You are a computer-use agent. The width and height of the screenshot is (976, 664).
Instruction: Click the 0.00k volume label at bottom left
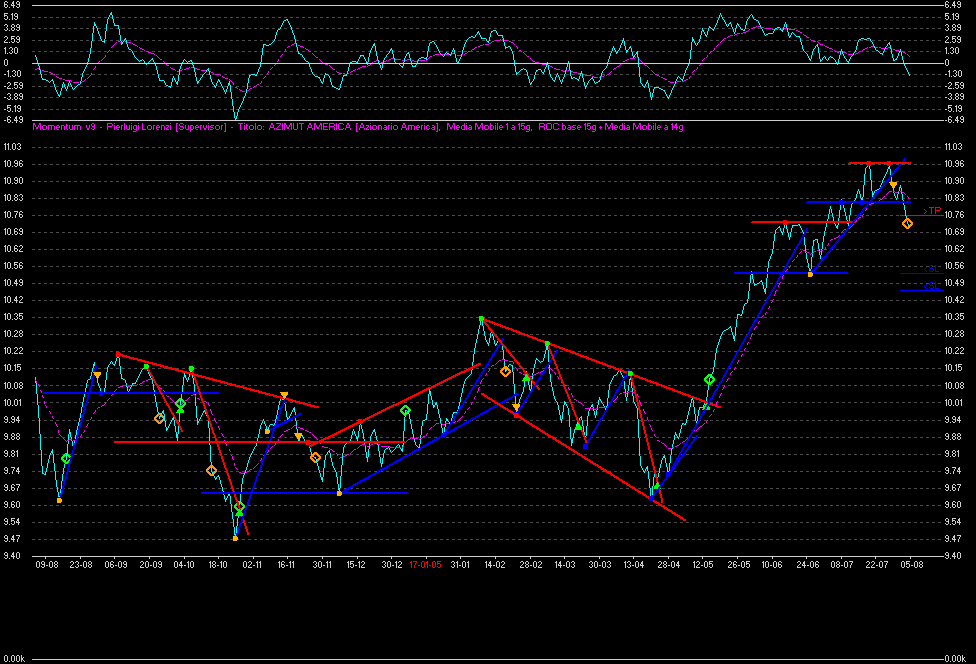[13, 657]
